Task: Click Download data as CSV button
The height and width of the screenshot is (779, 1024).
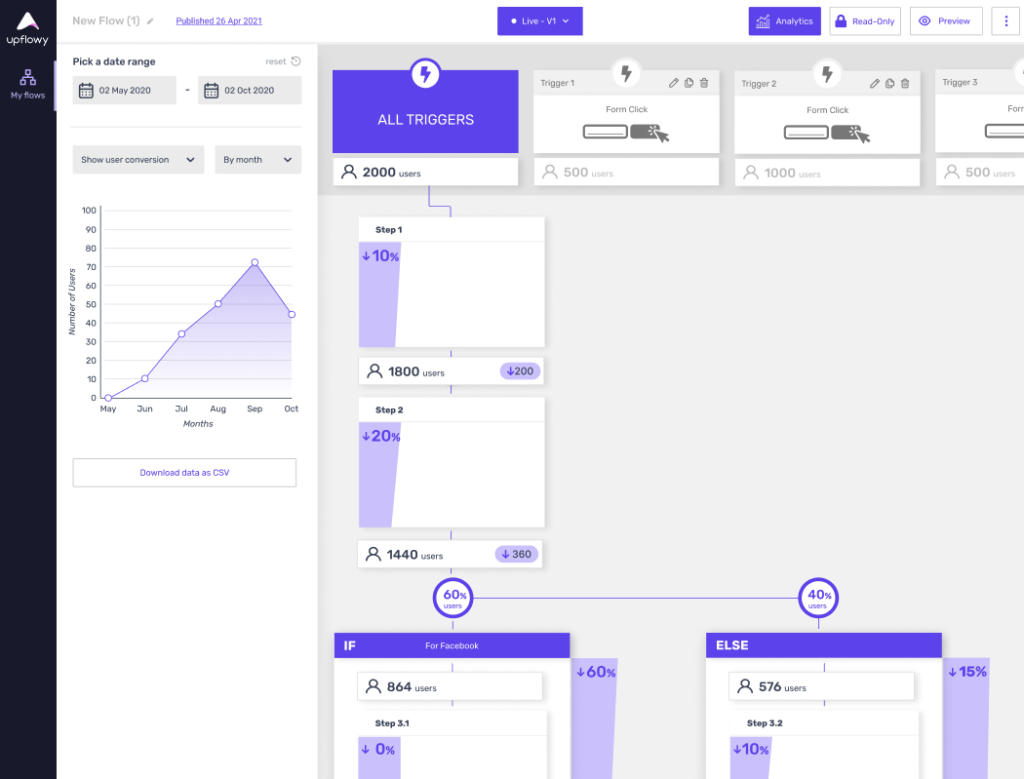Action: click(184, 472)
